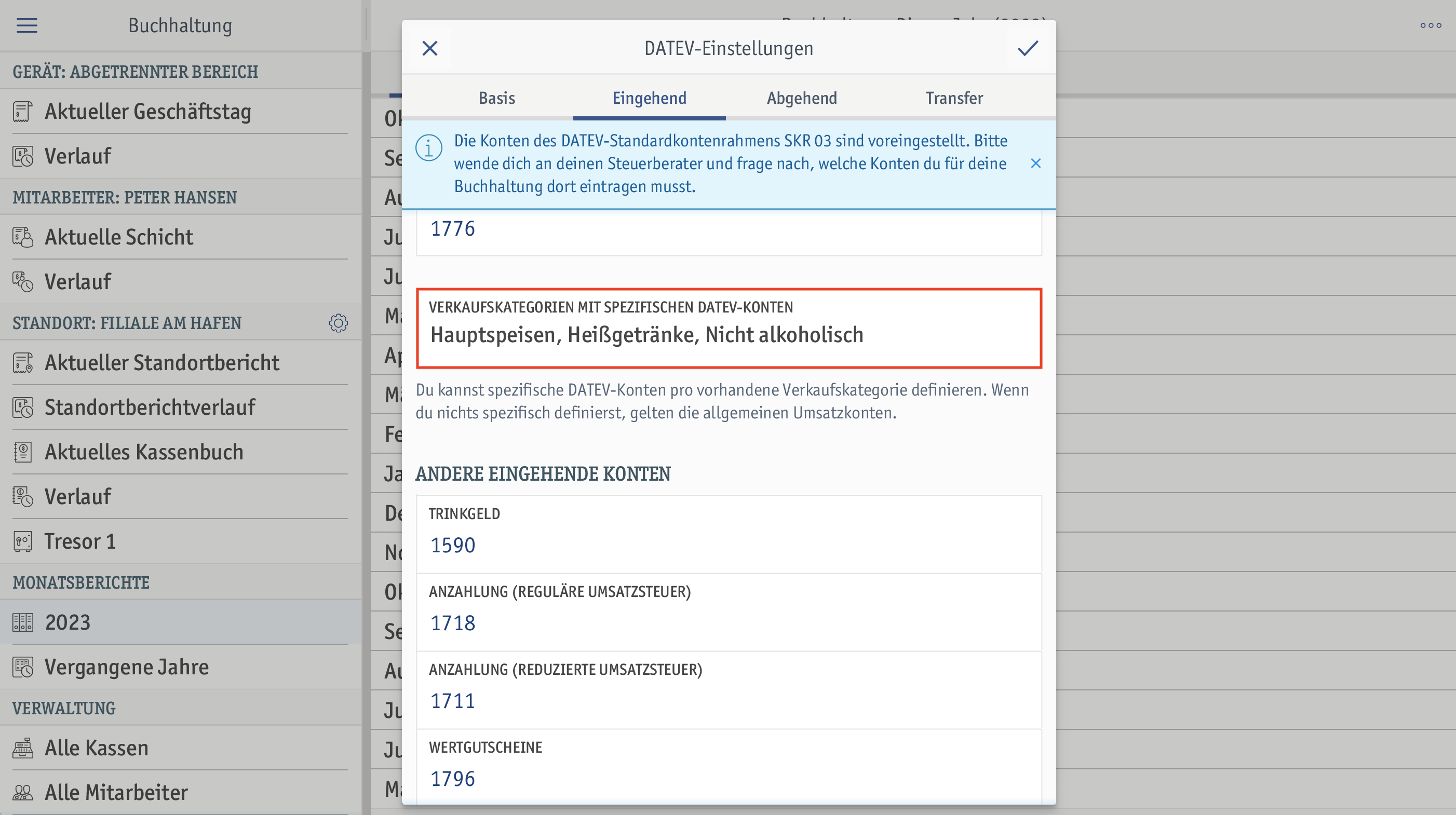Open Verlauf under Mitarbeiter: Peter Hansen

tap(181, 282)
